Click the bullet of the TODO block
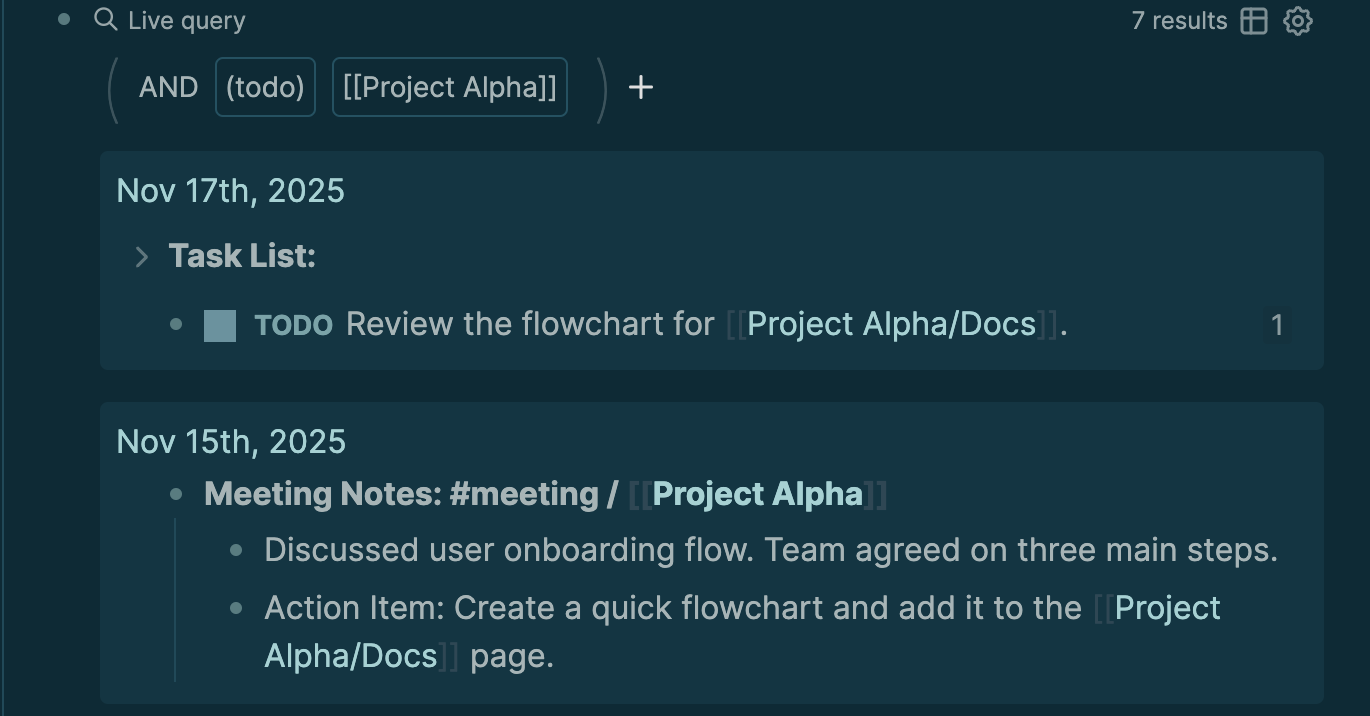The height and width of the screenshot is (716, 1370). 177,325
